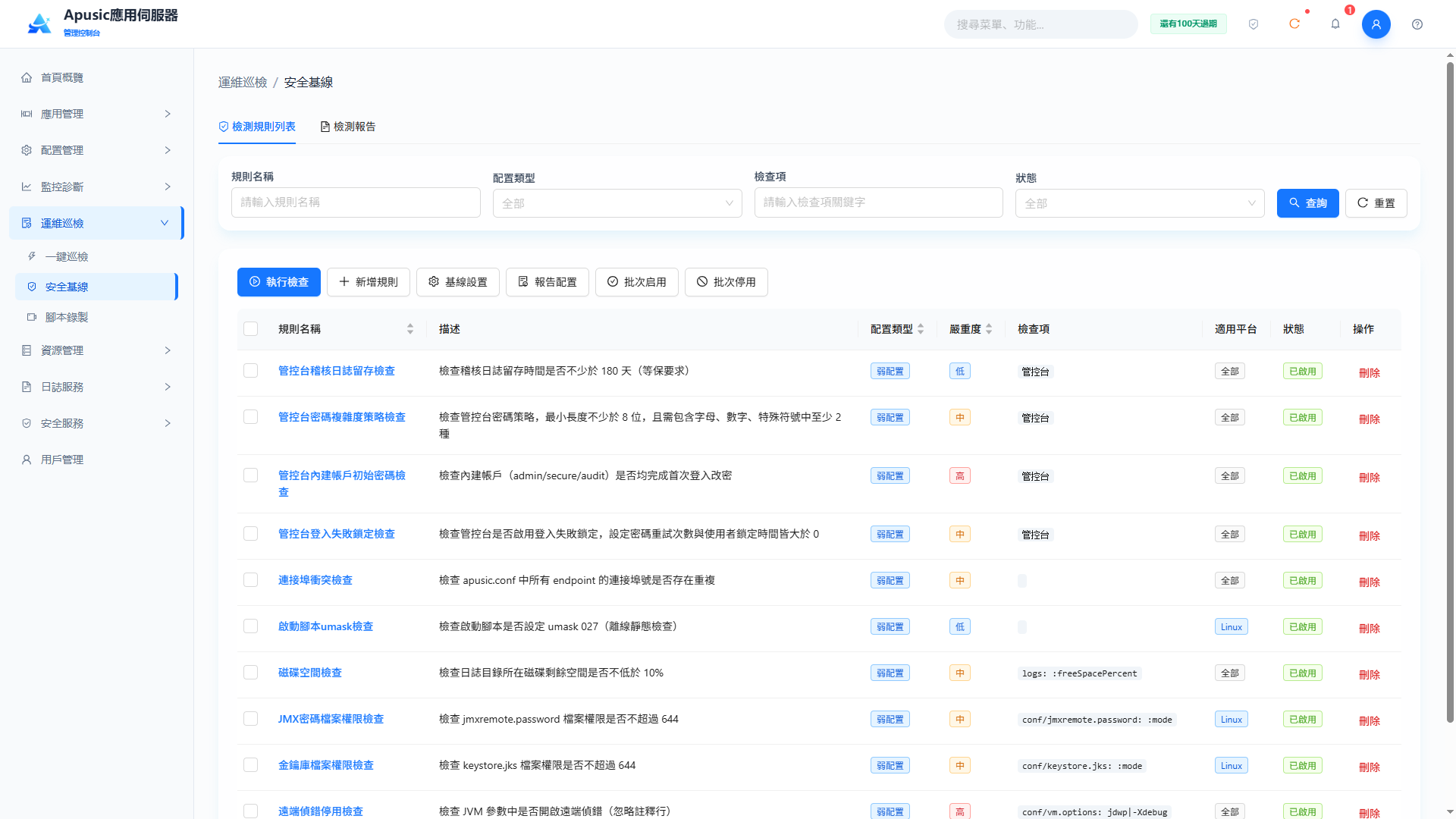Expand the 安全服務 menu chevron

[168, 423]
